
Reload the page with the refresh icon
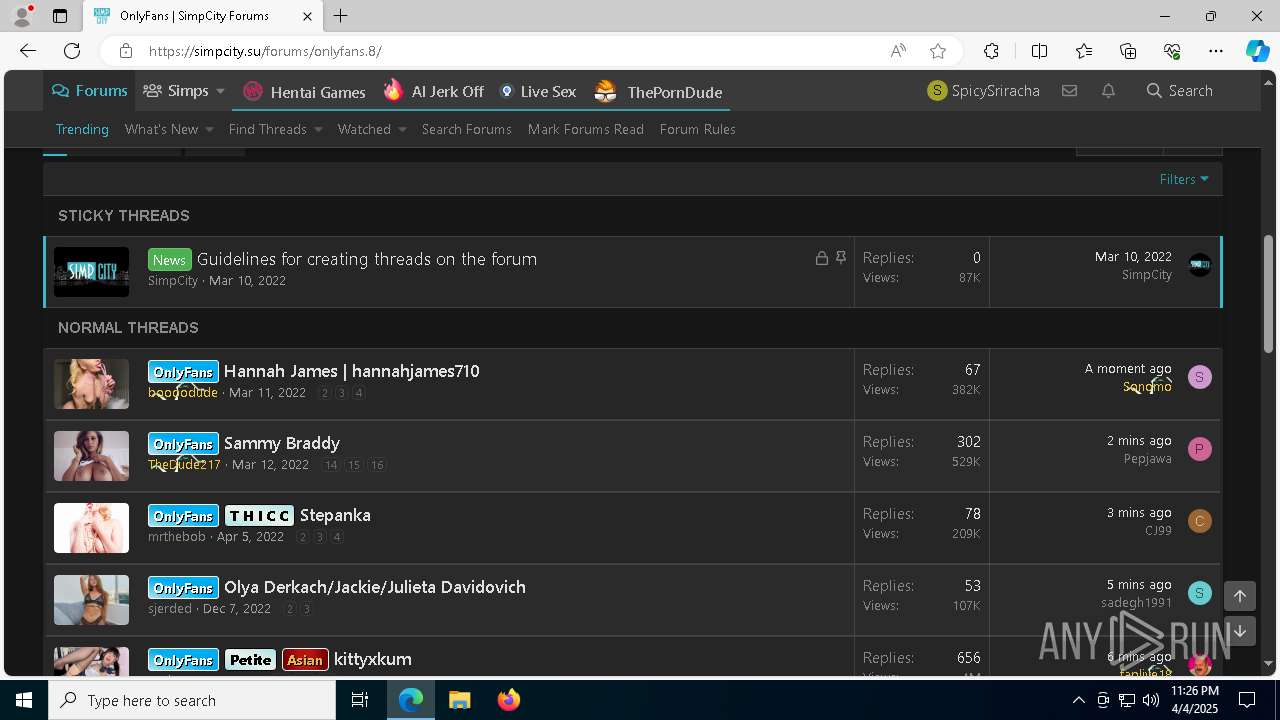coord(72,51)
